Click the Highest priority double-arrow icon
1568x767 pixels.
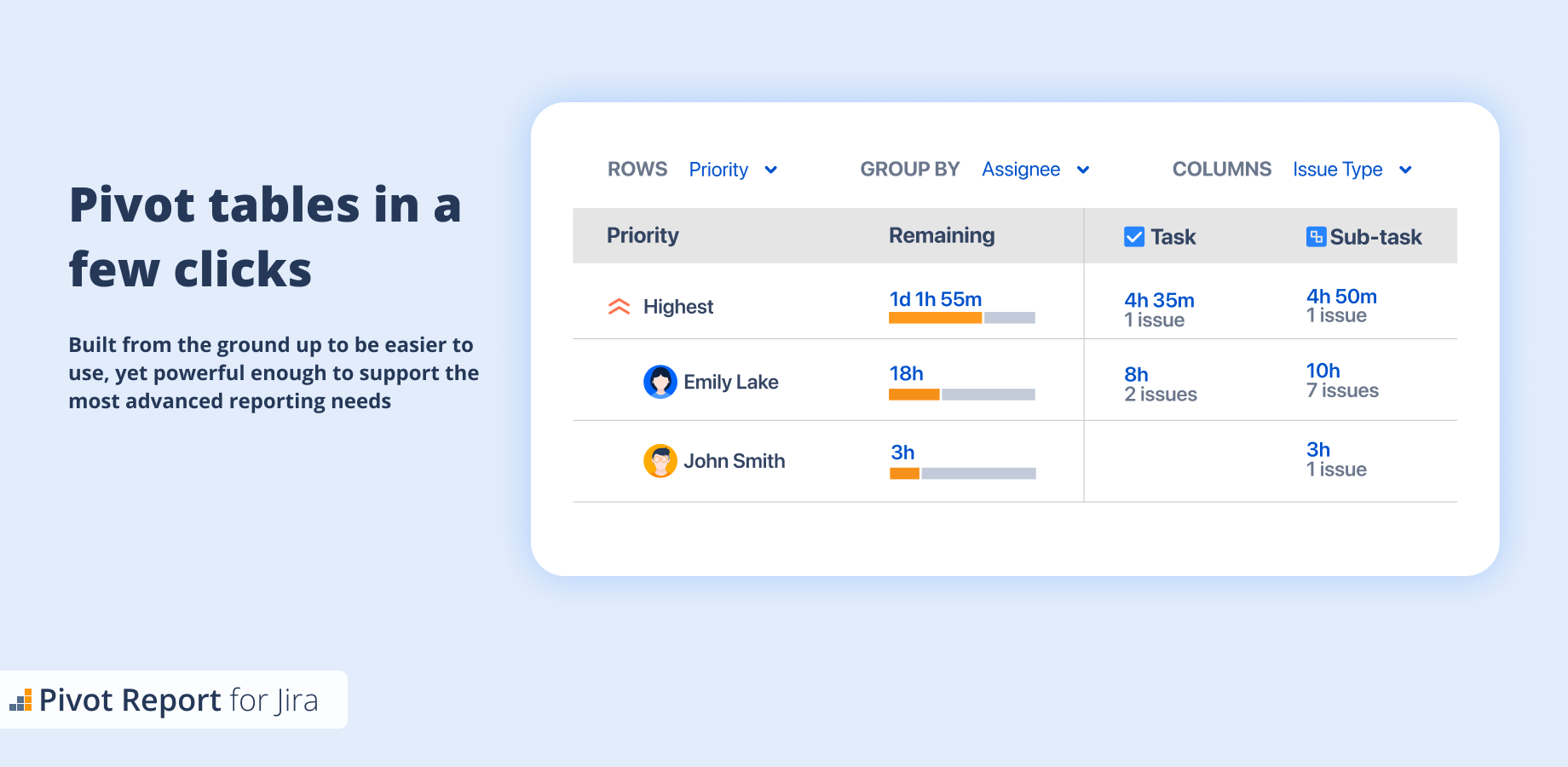click(x=620, y=307)
